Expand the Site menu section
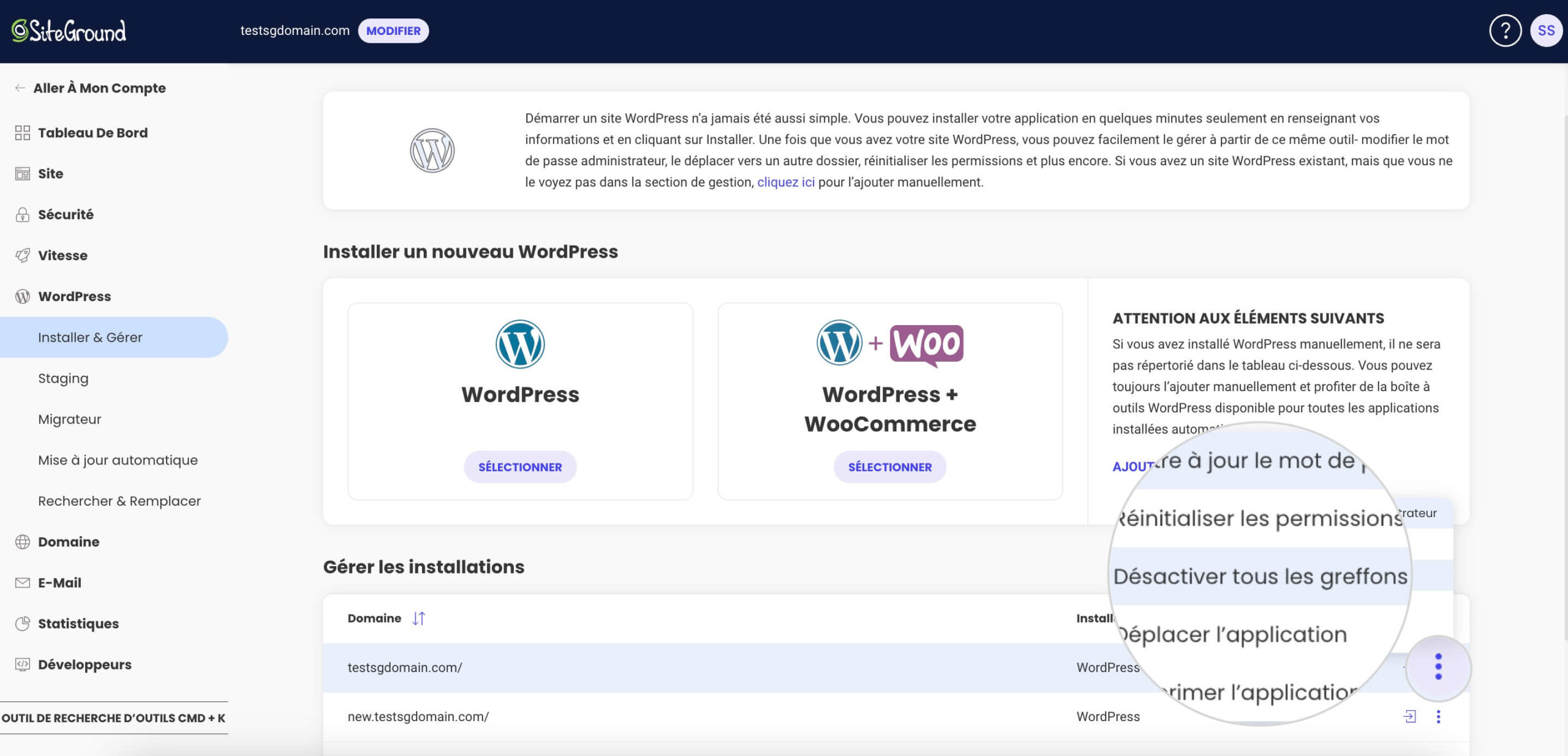Image resolution: width=1568 pixels, height=756 pixels. click(50, 174)
